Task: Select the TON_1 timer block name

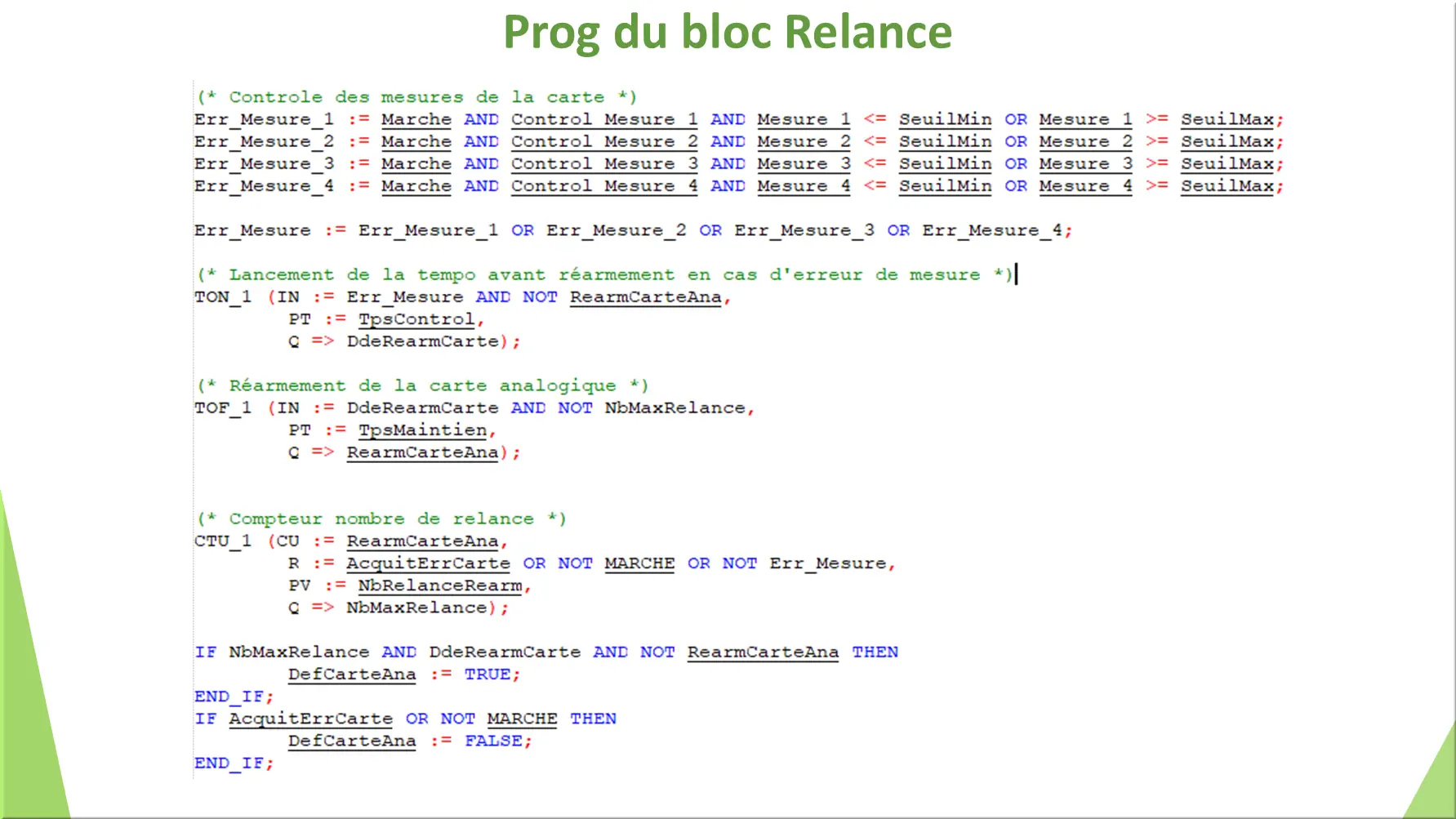Action: pyautogui.click(x=220, y=297)
